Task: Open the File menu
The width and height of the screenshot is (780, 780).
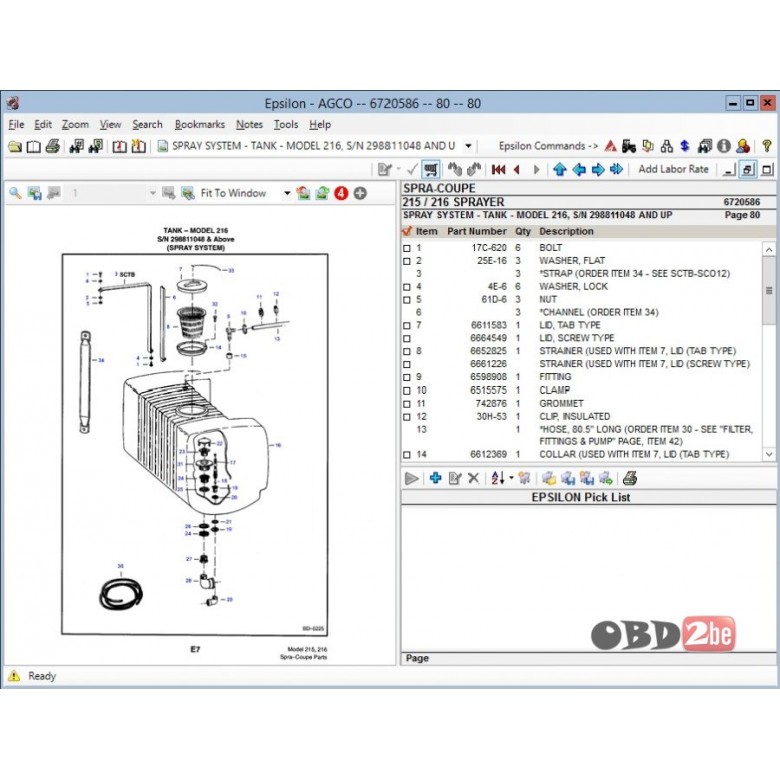Action: [16, 124]
